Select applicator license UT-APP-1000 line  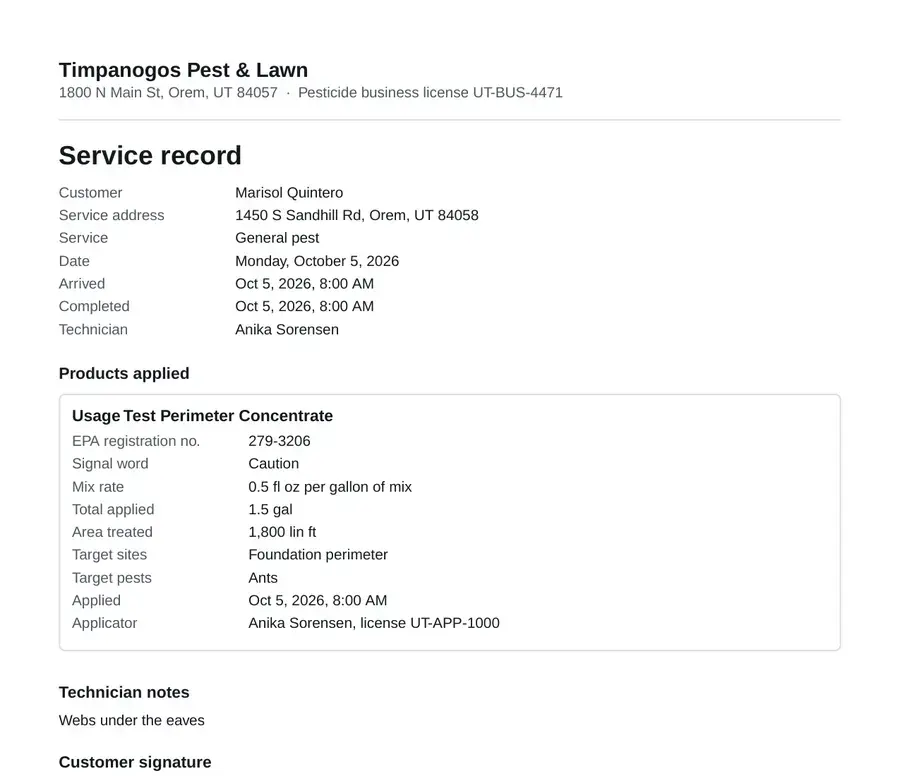374,623
